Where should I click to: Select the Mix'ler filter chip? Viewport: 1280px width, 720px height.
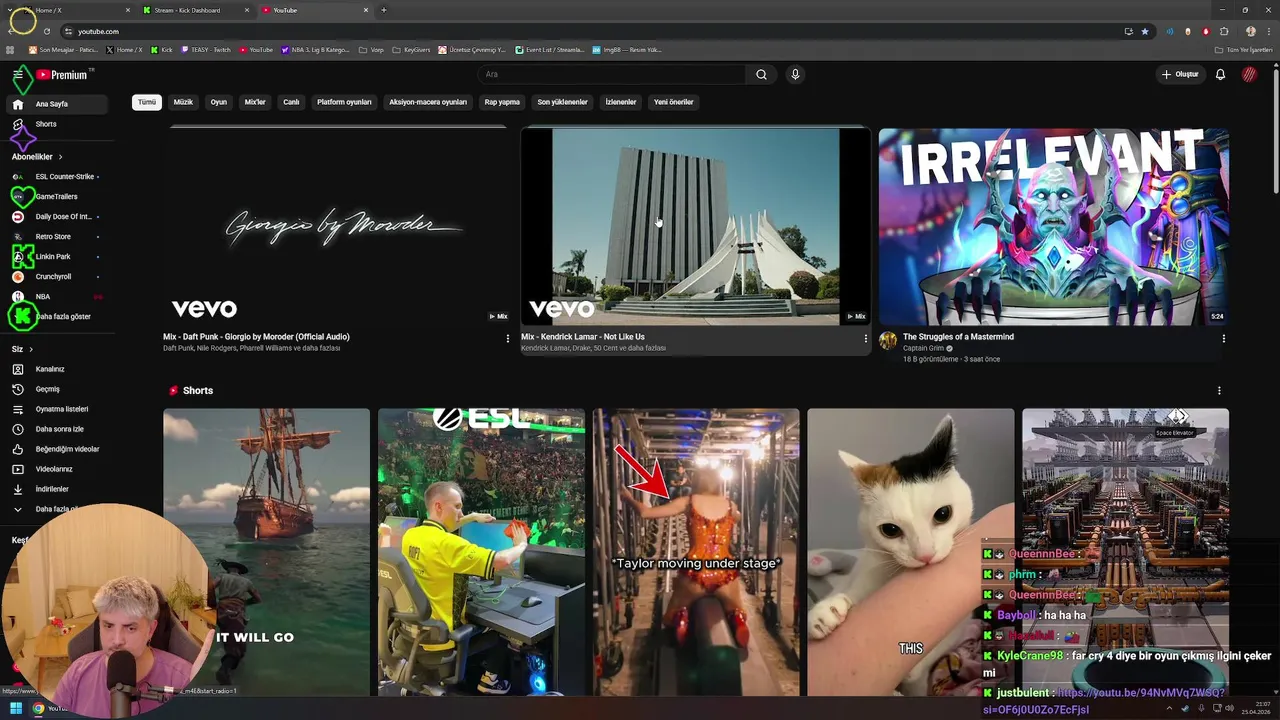255,102
